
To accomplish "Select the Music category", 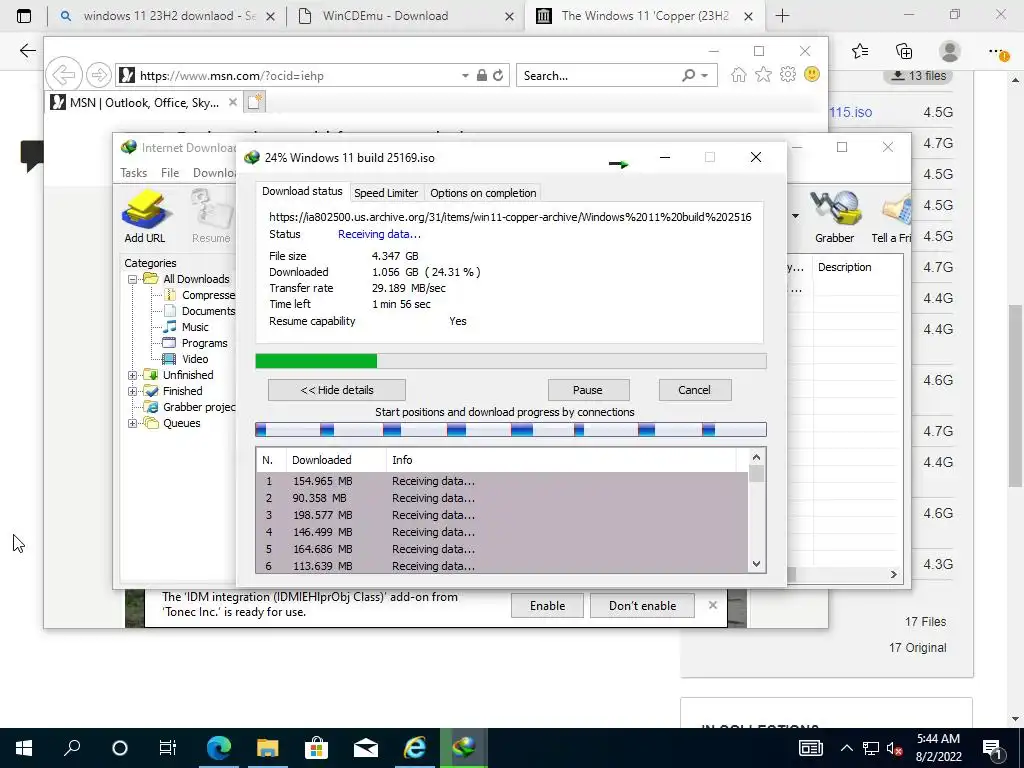I will click(186, 327).
